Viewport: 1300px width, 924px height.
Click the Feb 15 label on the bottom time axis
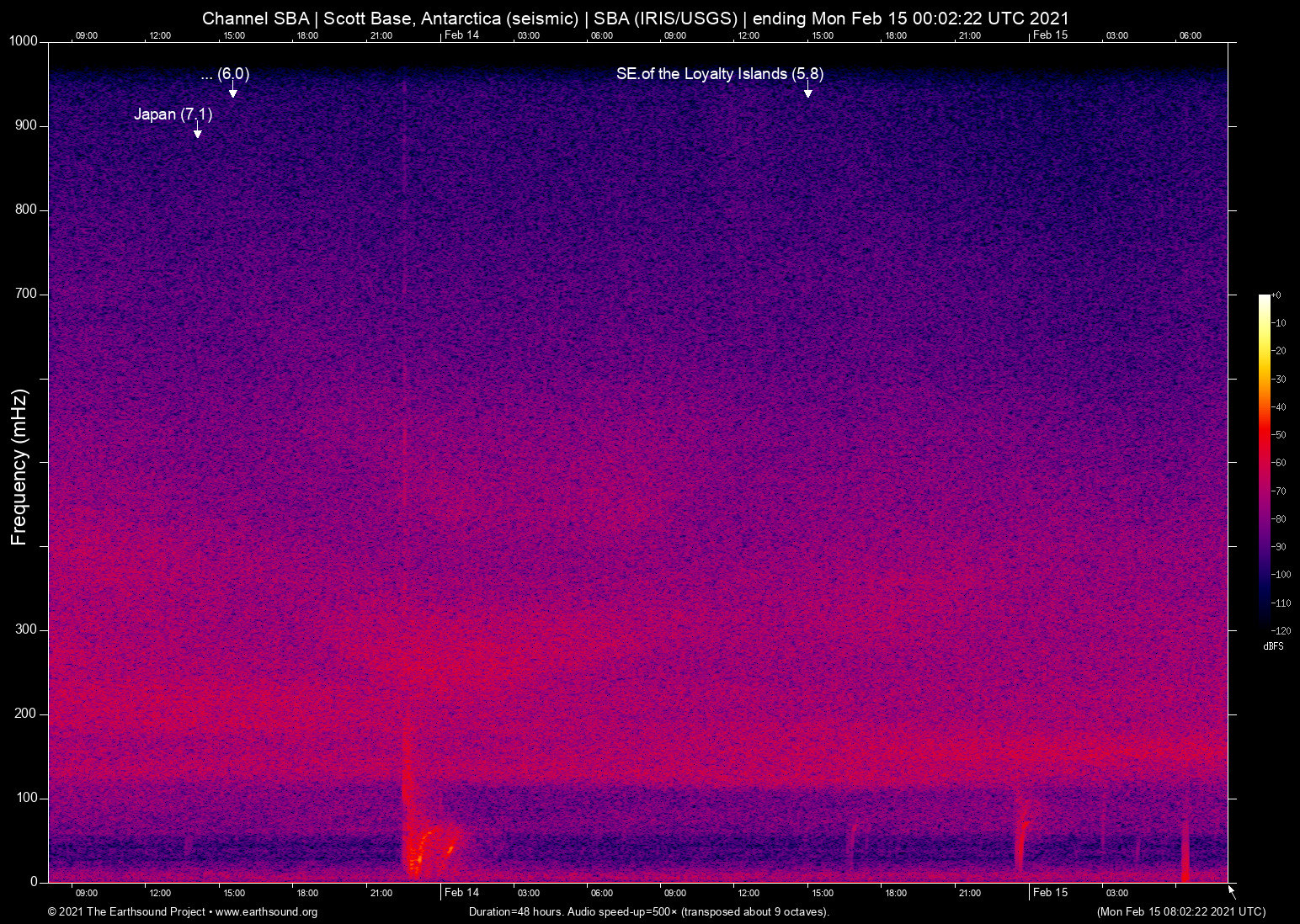coord(1050,892)
